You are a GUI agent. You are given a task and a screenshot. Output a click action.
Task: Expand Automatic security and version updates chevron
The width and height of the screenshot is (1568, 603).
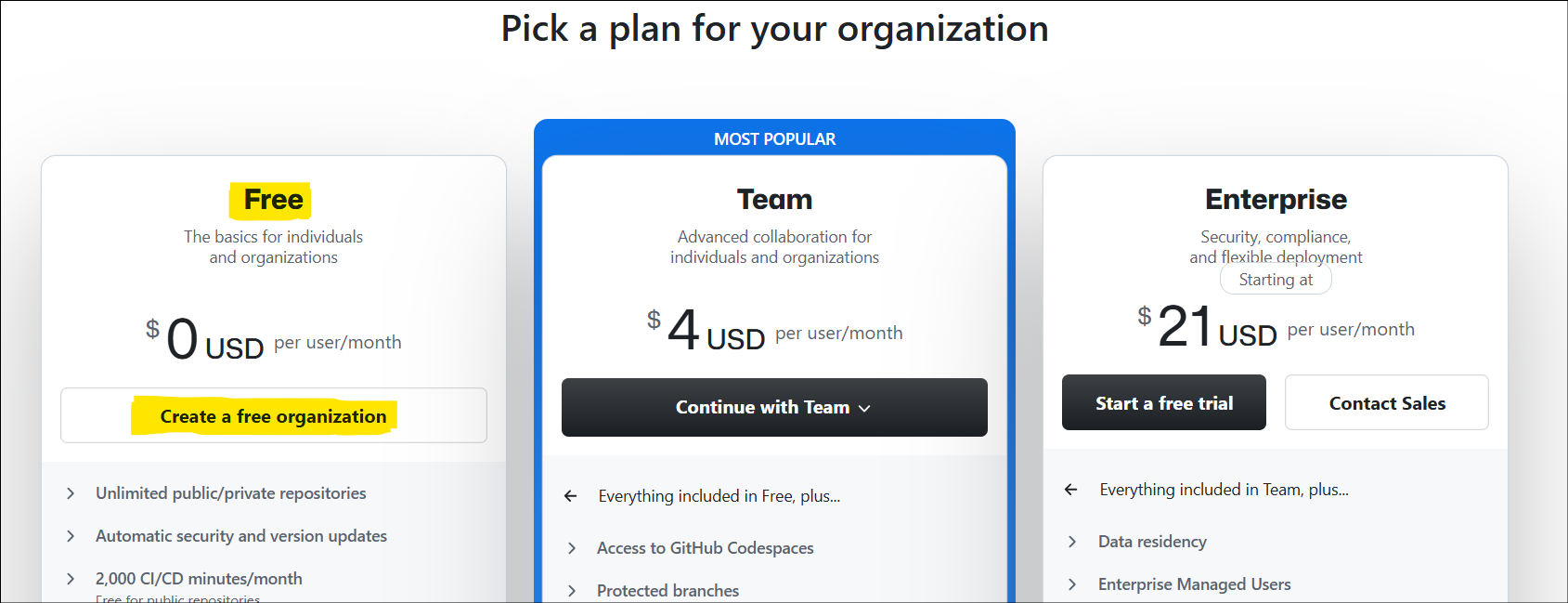pyautogui.click(x=71, y=536)
